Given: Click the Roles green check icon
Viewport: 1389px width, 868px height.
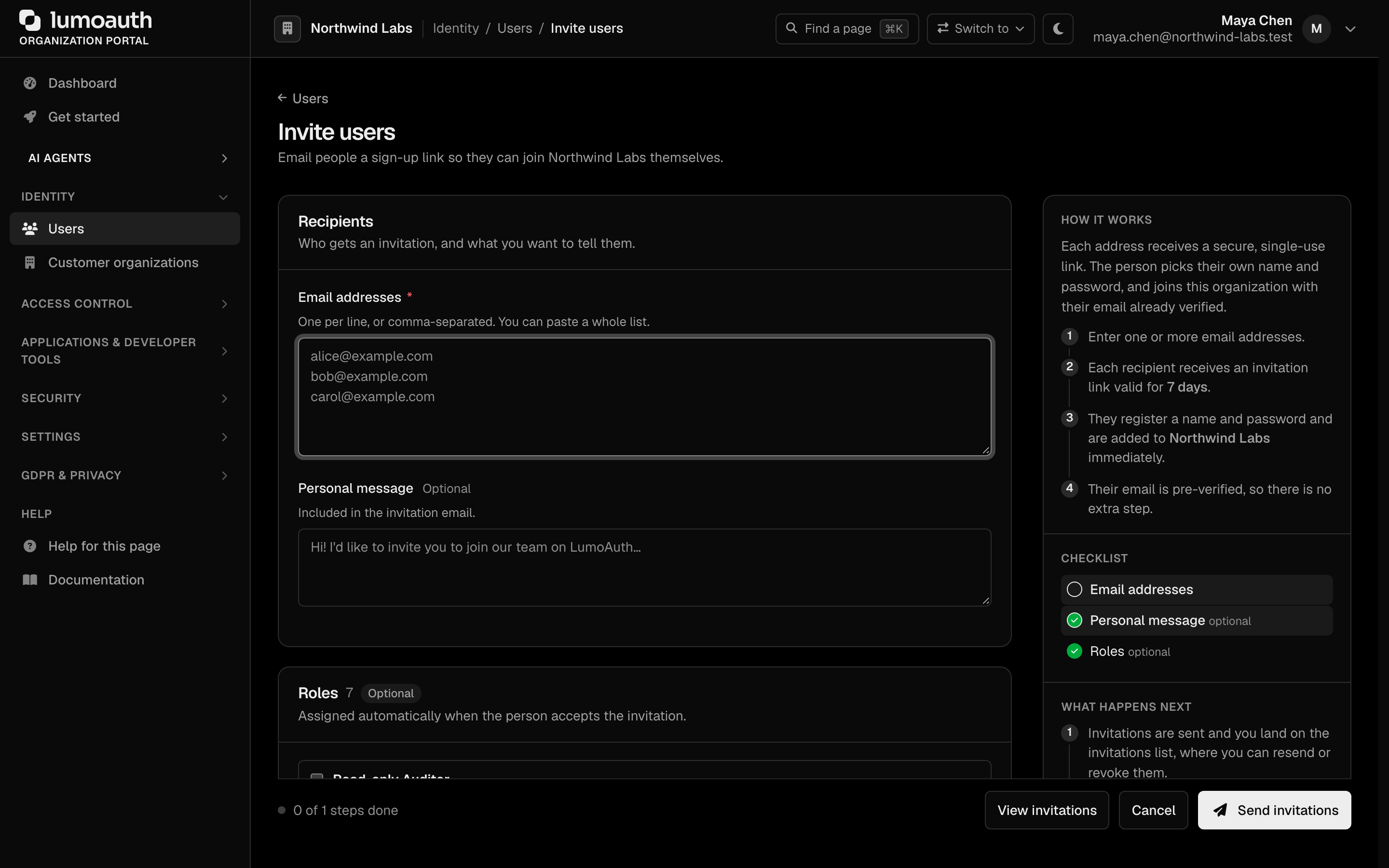Looking at the screenshot, I should pyautogui.click(x=1074, y=651).
